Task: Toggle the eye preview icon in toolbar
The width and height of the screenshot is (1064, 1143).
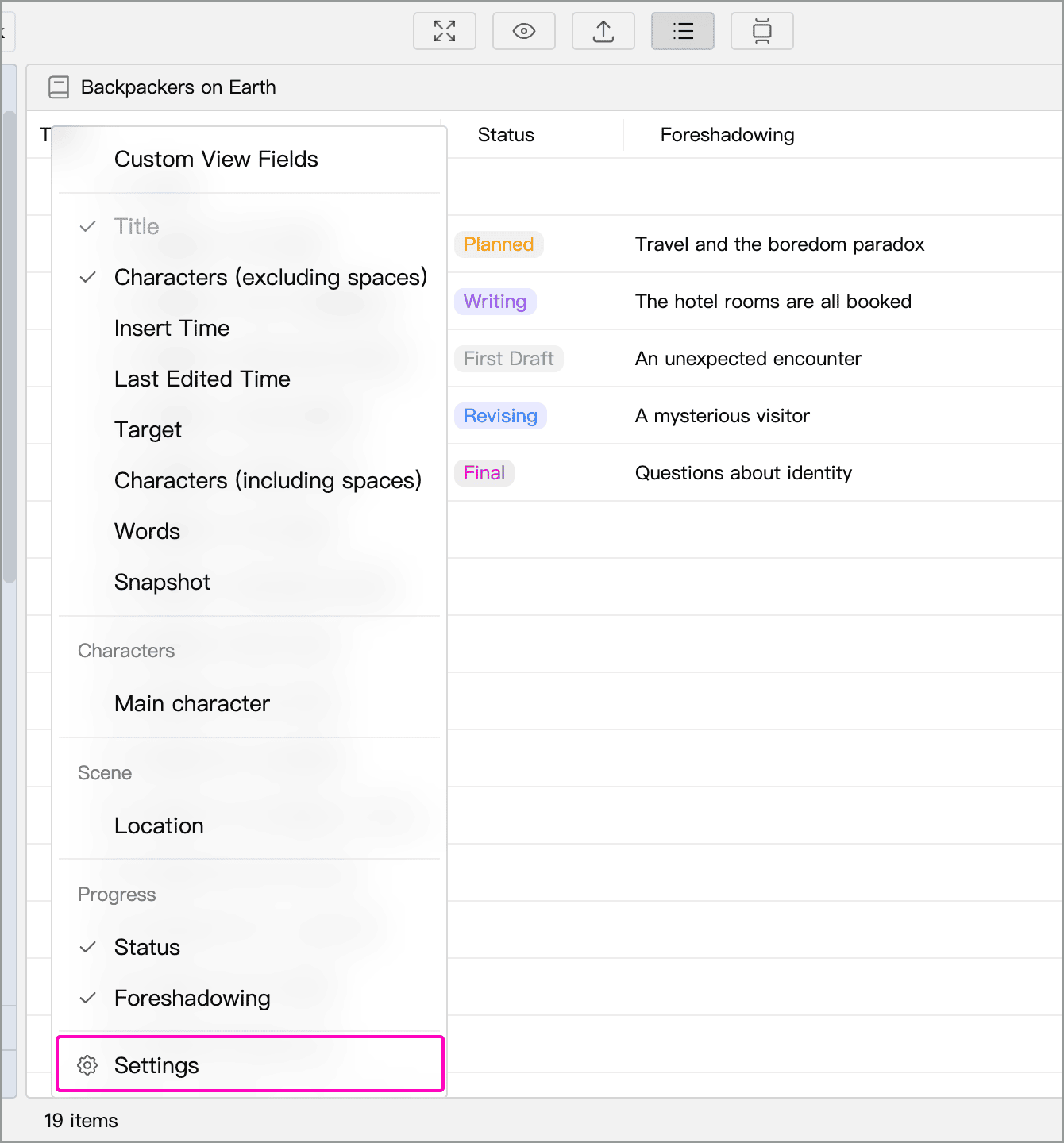Action: (x=524, y=31)
